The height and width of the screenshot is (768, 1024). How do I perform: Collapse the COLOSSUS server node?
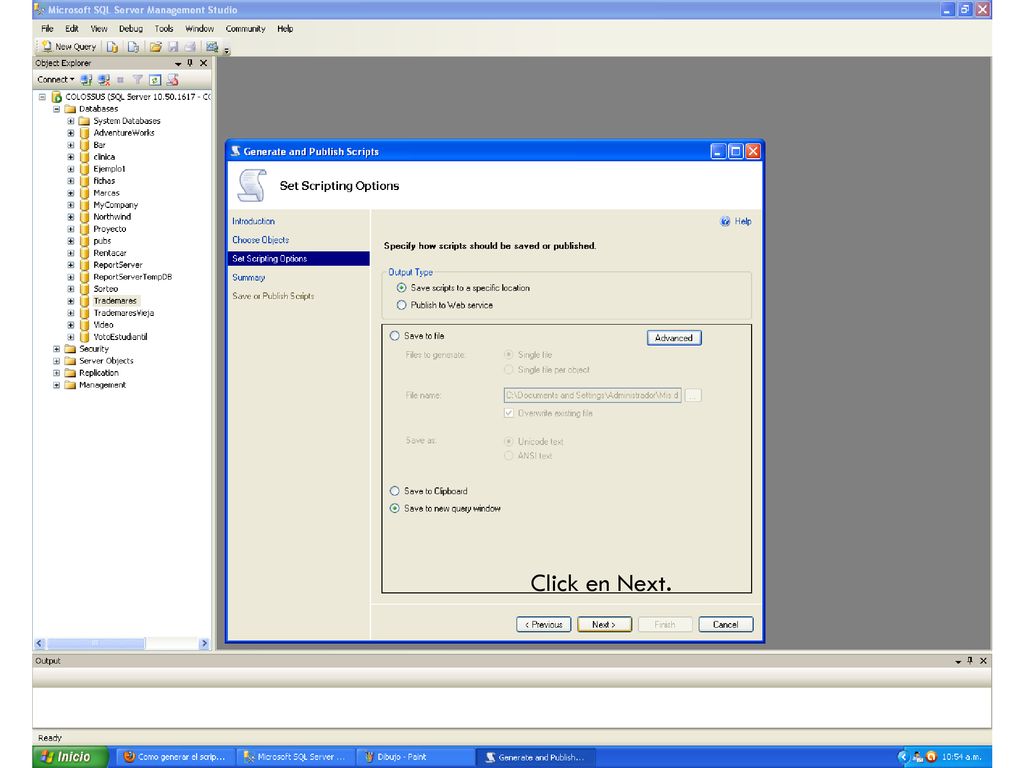(42, 97)
